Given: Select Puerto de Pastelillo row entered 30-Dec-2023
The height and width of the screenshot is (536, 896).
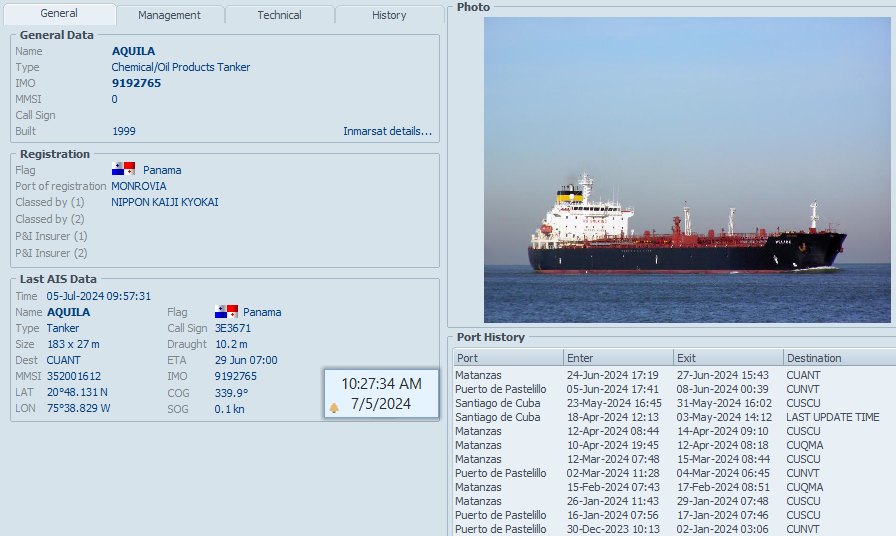Looking at the screenshot, I should pyautogui.click(x=674, y=529).
